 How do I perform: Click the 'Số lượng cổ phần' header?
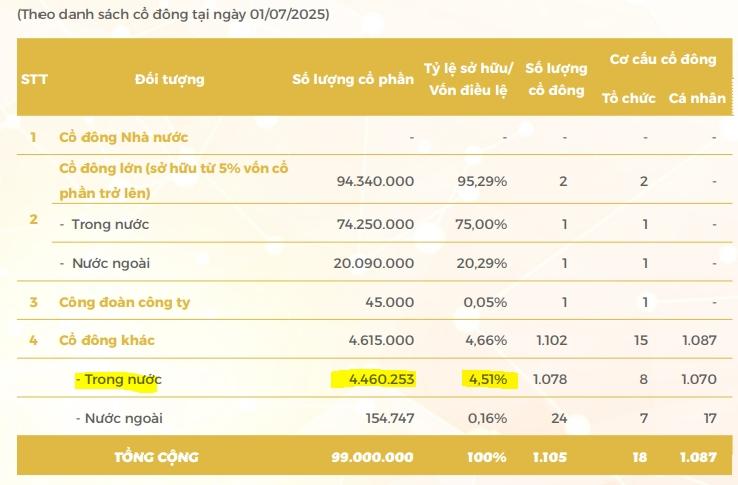pyautogui.click(x=352, y=79)
